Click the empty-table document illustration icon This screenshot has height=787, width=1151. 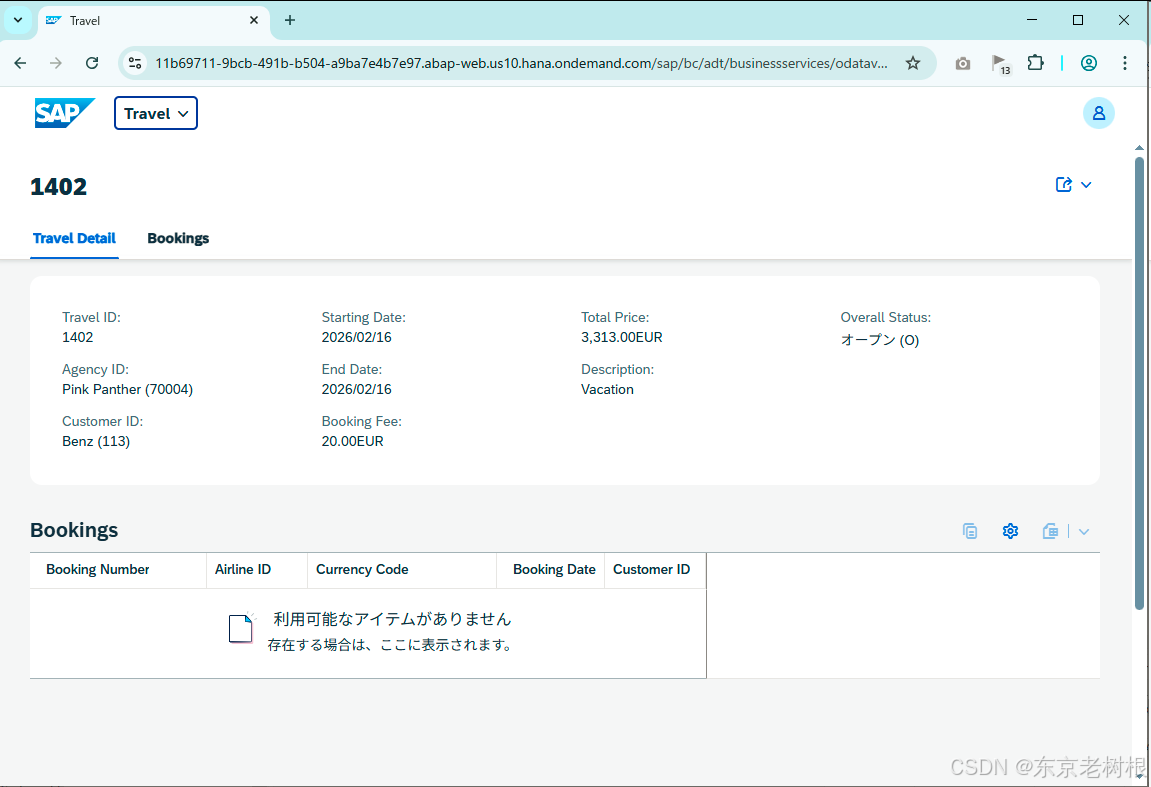pyautogui.click(x=241, y=628)
